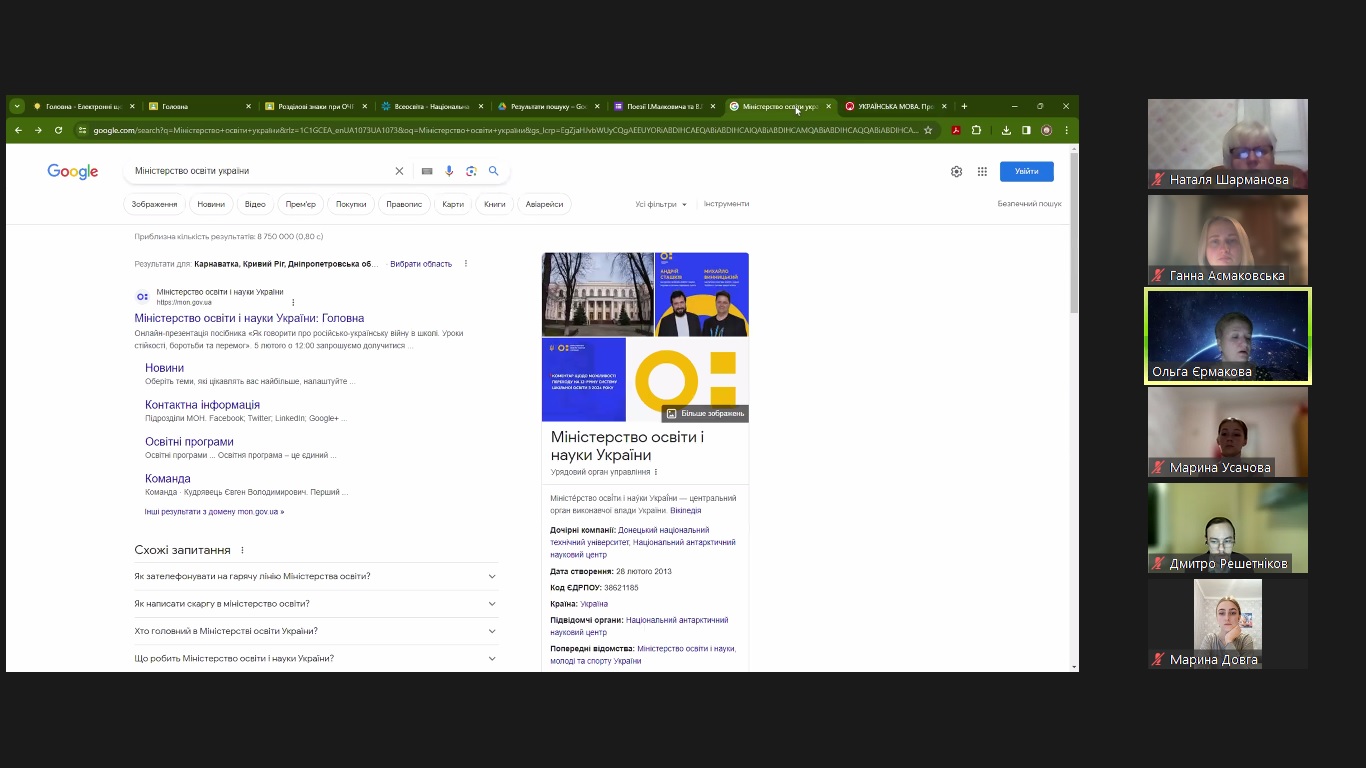The height and width of the screenshot is (768, 1366).
Task: Go forward in browser history
Action: click(38, 130)
